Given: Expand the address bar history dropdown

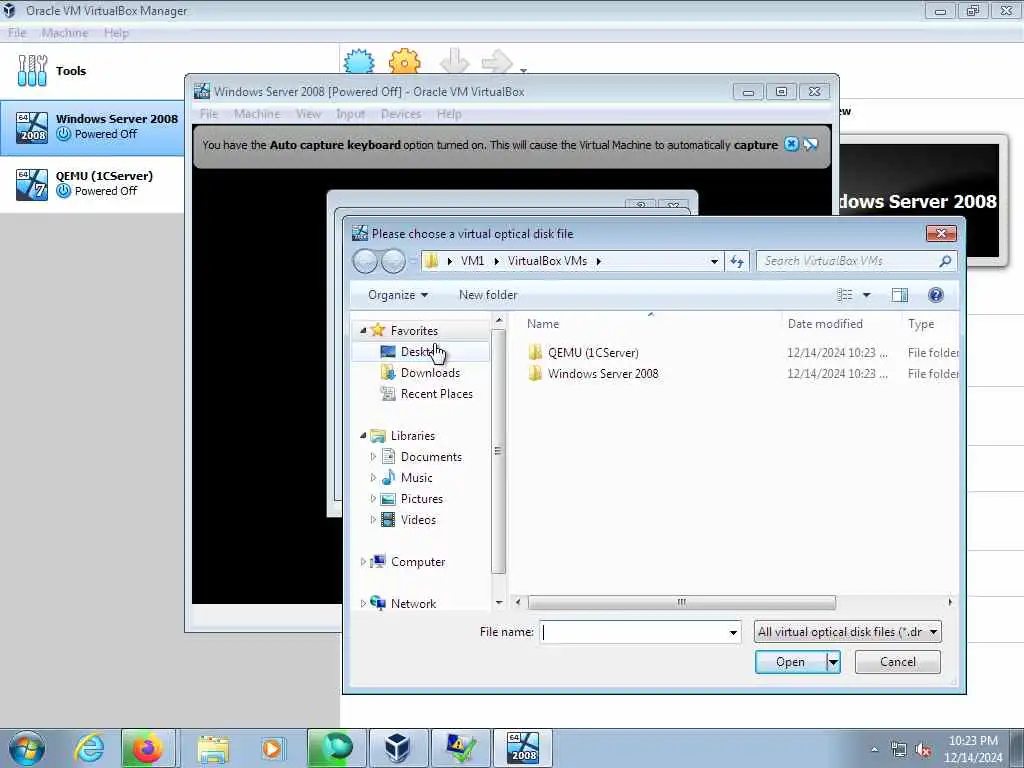Looking at the screenshot, I should coord(714,261).
